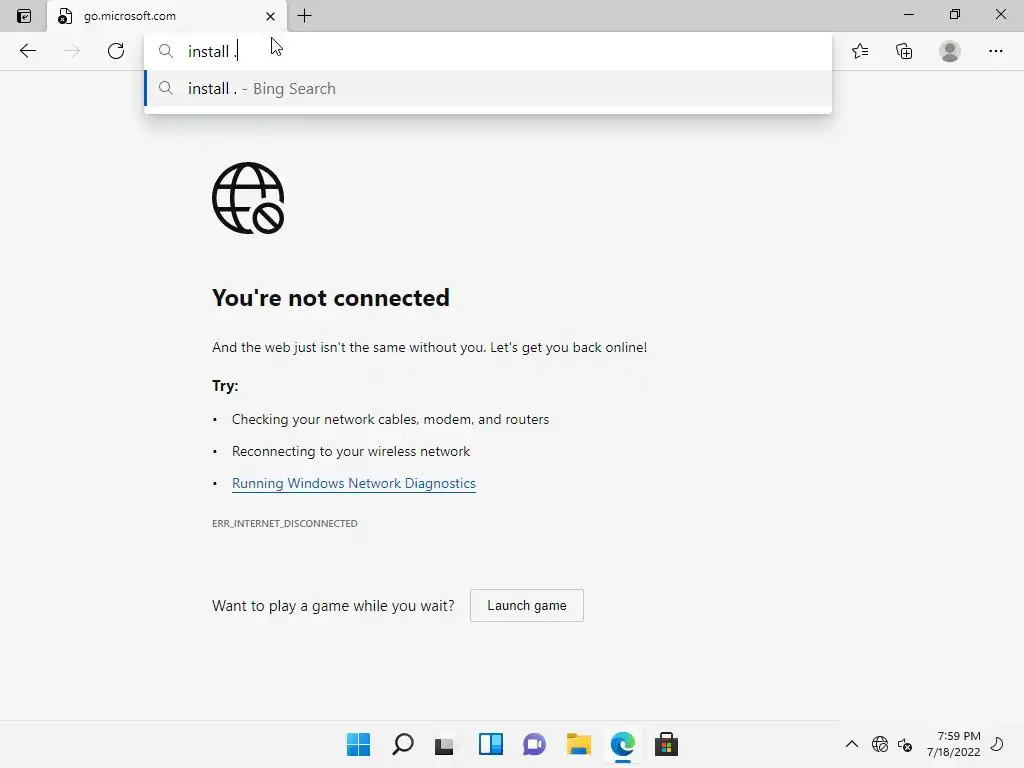Open the focus assist moon icon

tap(997, 744)
